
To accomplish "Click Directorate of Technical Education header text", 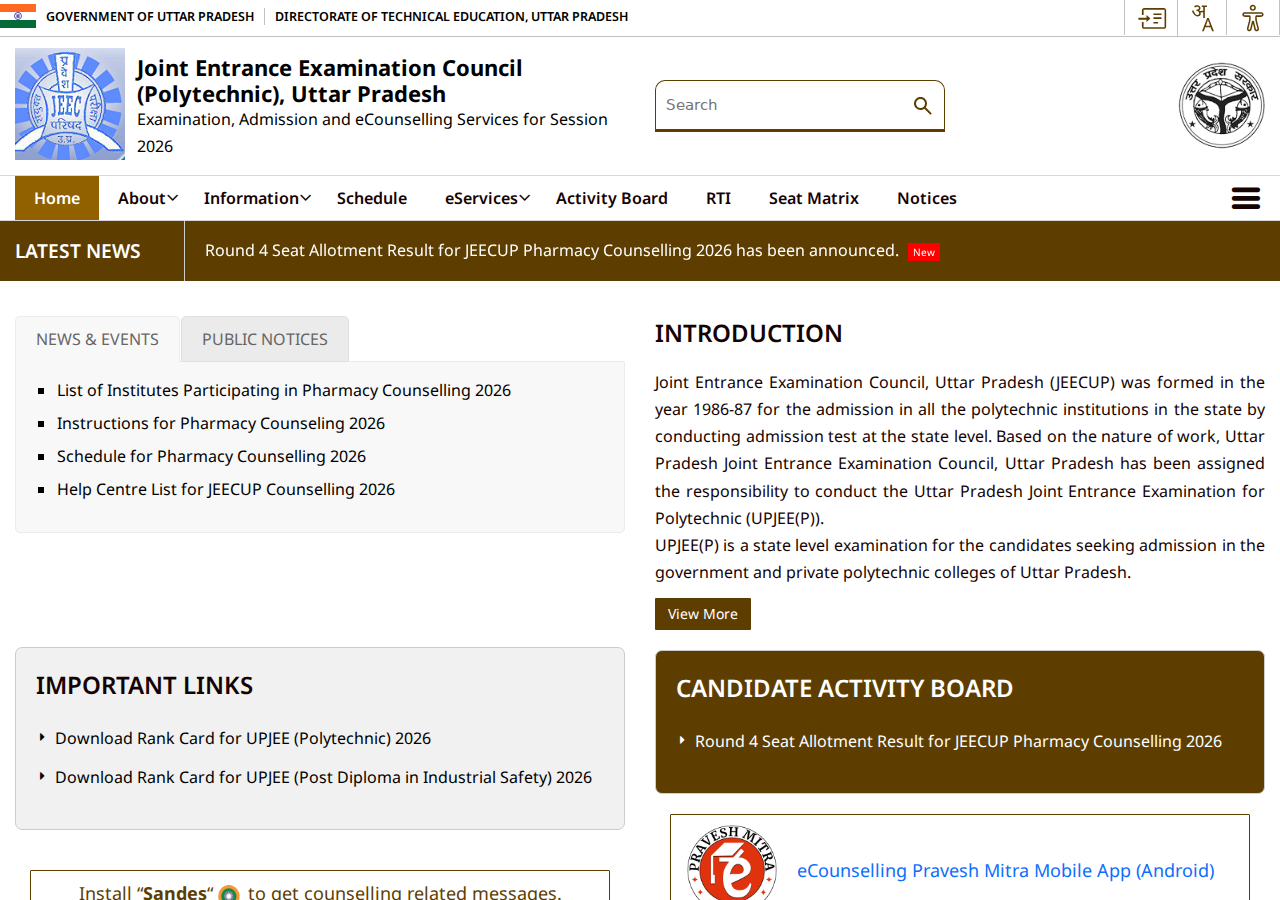I will point(452,16).
